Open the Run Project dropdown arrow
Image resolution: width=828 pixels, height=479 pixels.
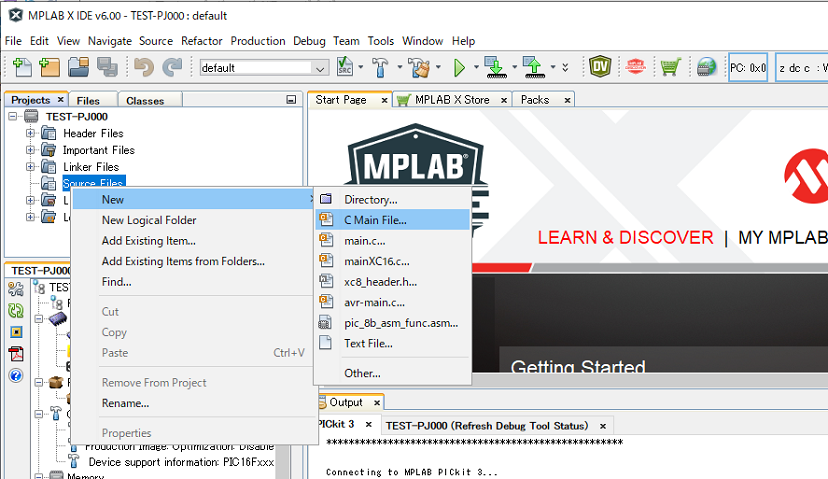pyautogui.click(x=476, y=67)
